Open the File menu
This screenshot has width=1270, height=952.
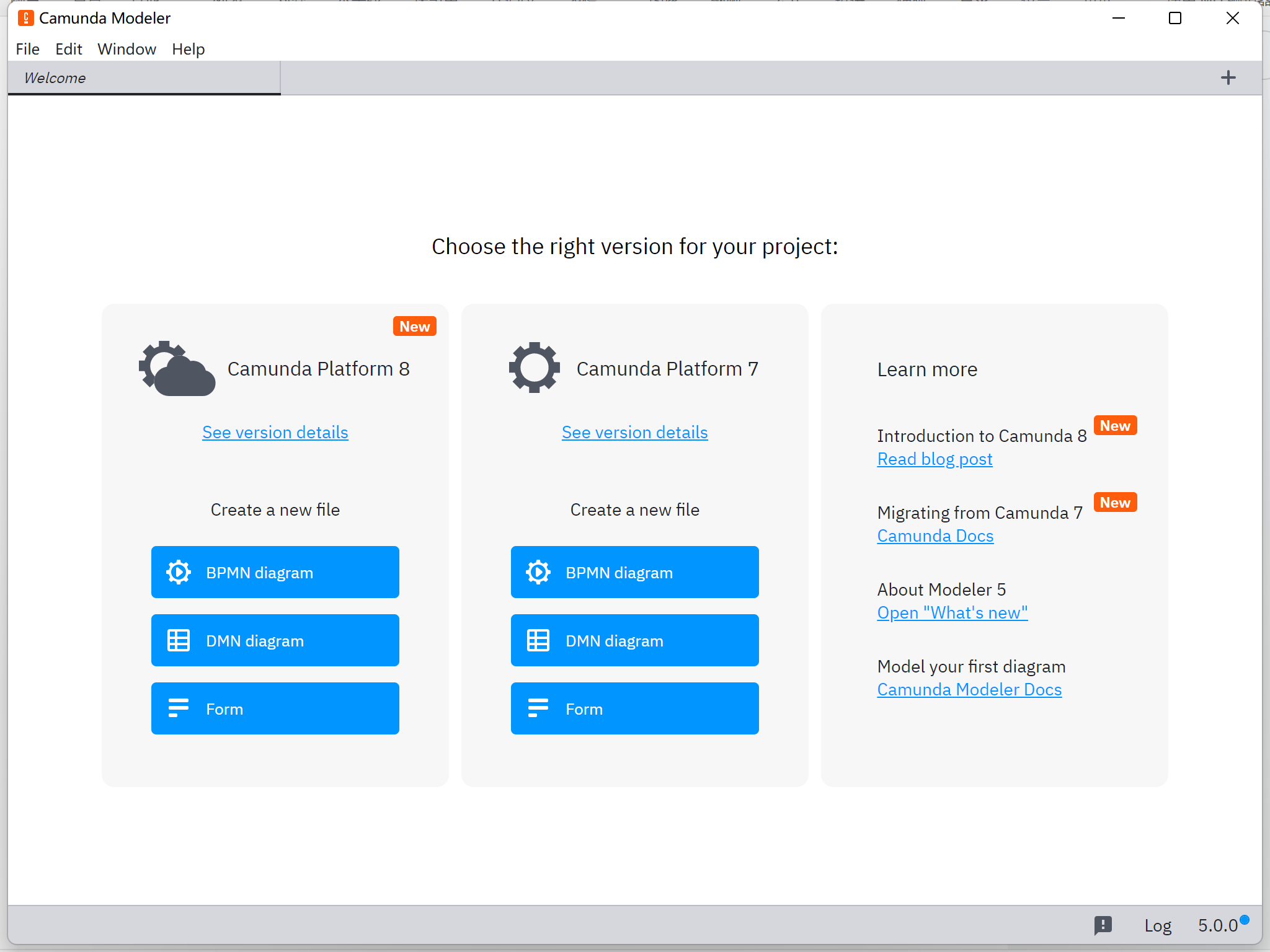(27, 49)
